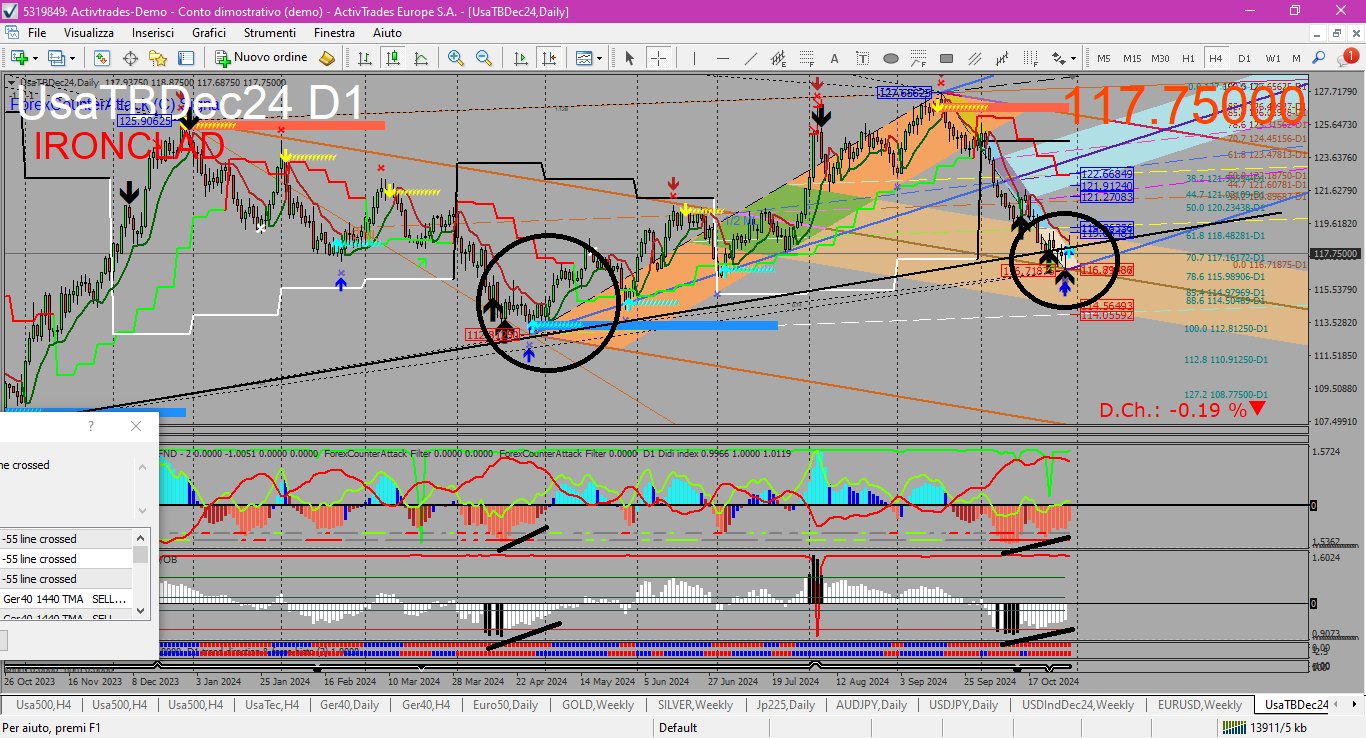
Task: Open the File menu
Action: click(x=37, y=33)
